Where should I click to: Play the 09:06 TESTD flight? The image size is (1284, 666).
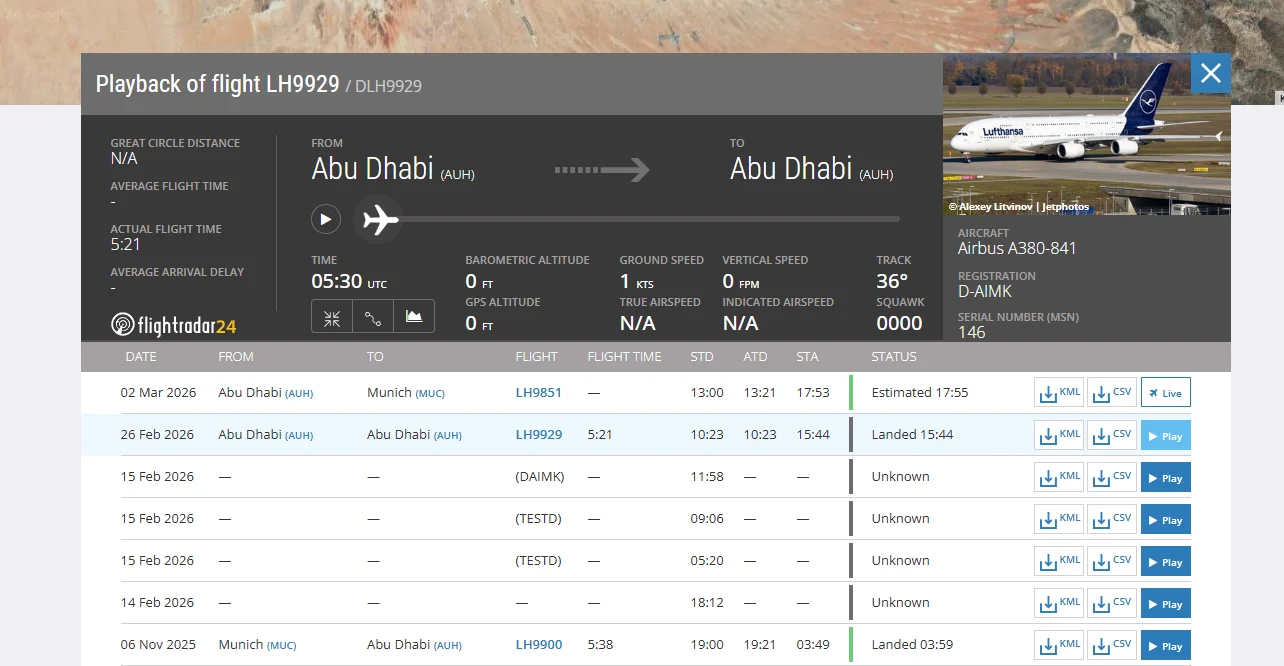(x=1166, y=519)
